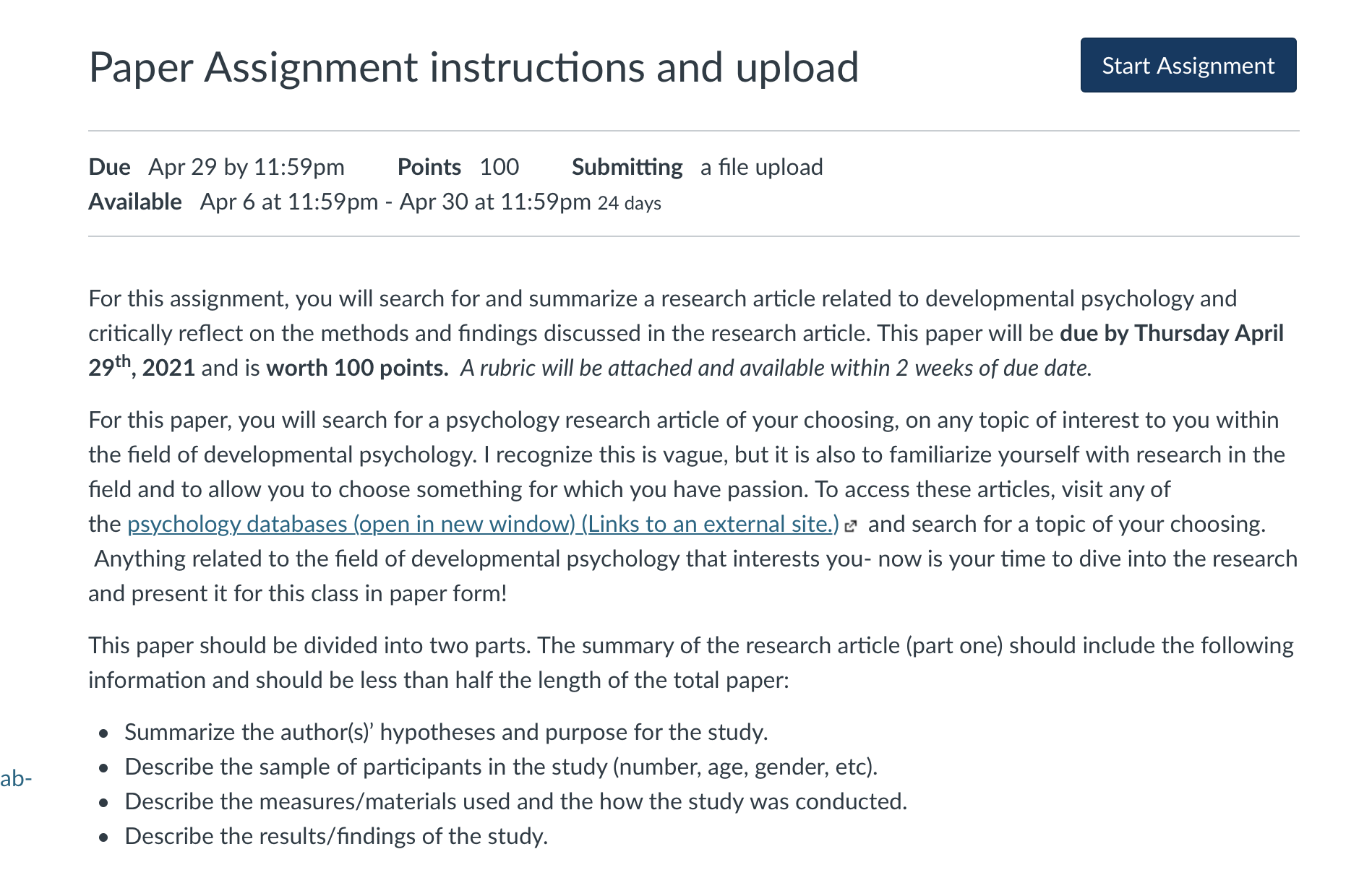
Task: Click the italic rubric availability sentence
Action: [776, 368]
